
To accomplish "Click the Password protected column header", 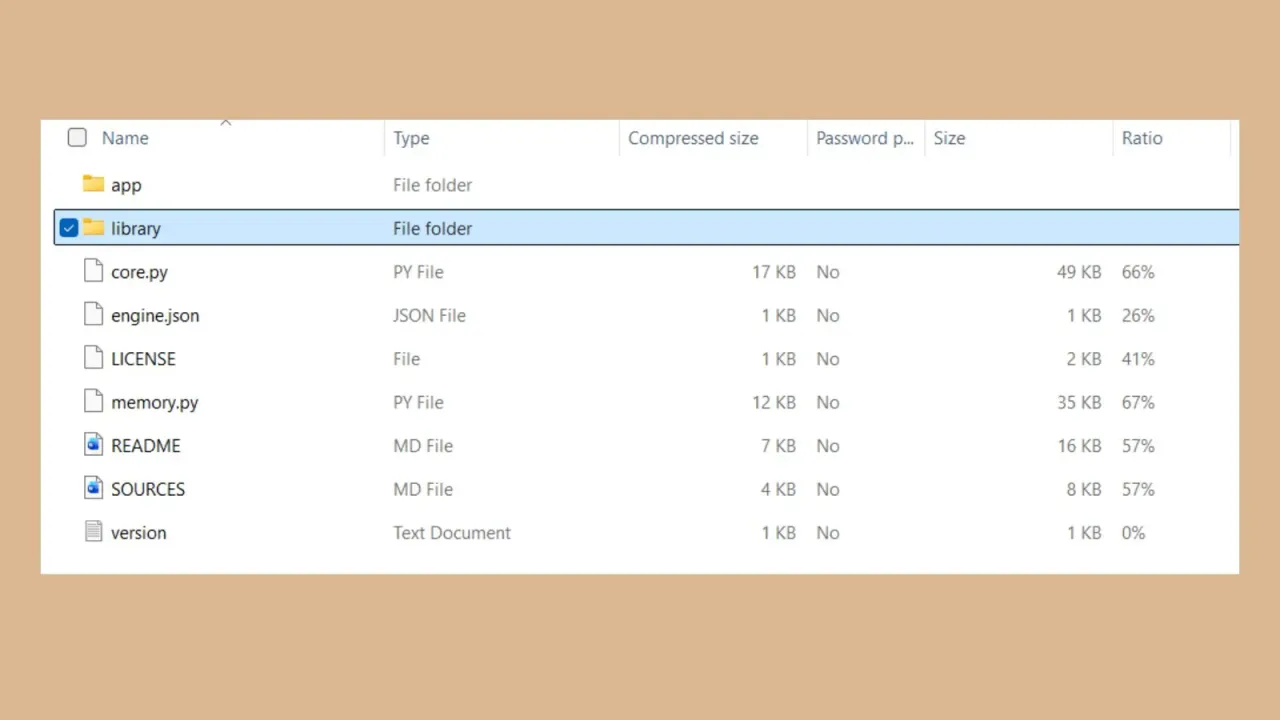I will (x=865, y=138).
